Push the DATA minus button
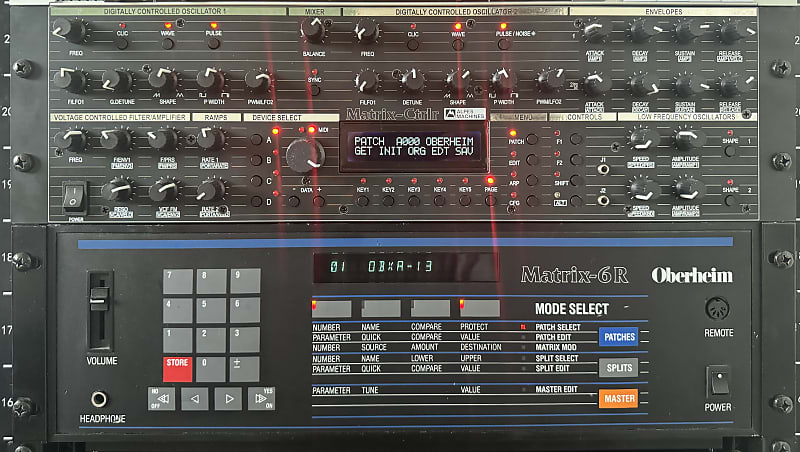 pyautogui.click(x=294, y=201)
